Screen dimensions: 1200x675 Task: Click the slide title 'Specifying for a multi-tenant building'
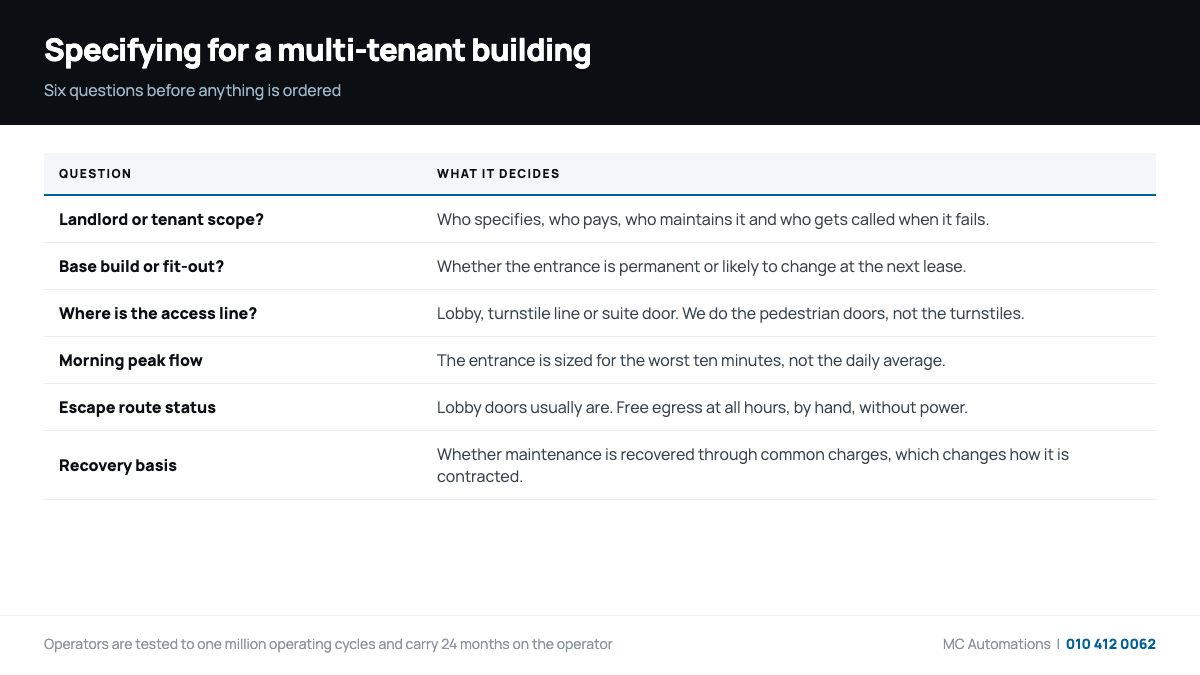317,50
